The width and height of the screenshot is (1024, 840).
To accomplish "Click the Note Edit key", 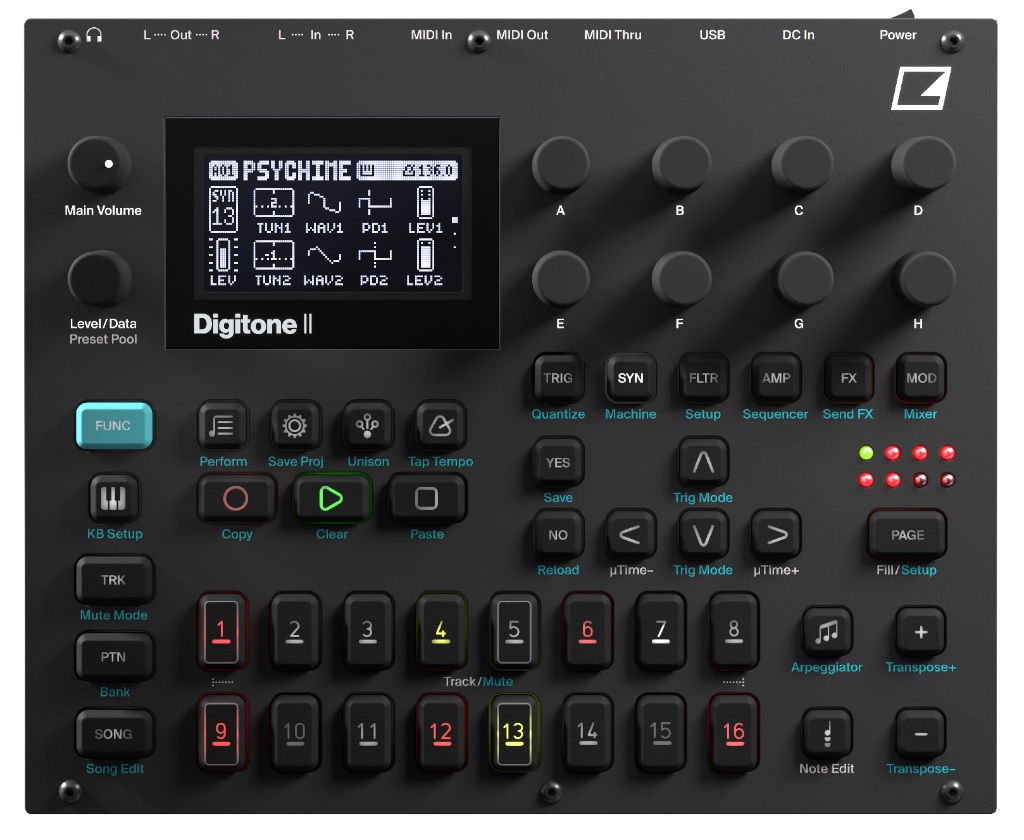I will [x=827, y=734].
